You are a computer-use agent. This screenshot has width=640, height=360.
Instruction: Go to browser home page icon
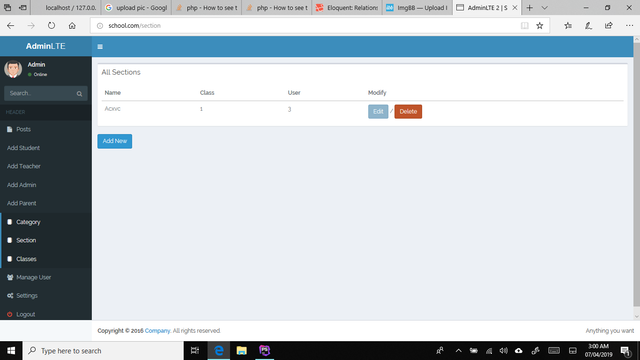point(72,26)
